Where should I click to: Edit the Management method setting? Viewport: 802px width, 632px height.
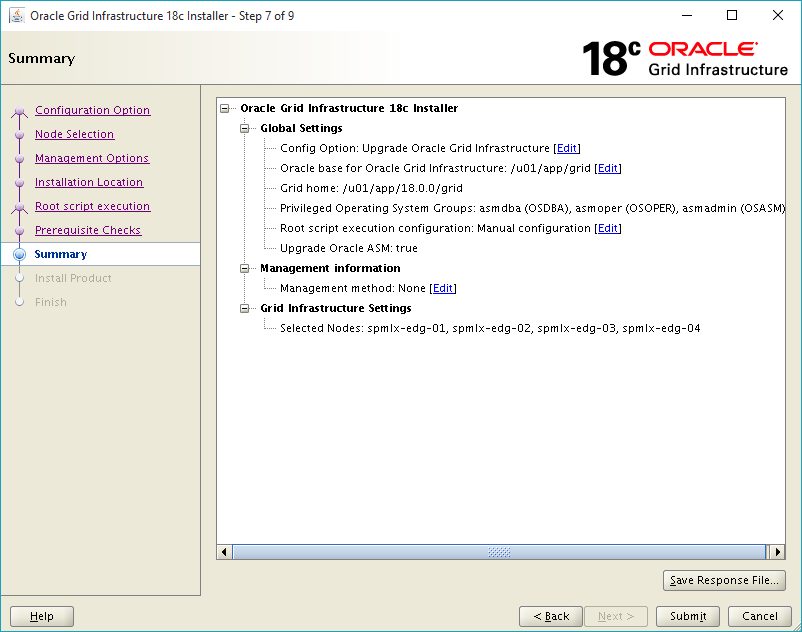point(443,288)
